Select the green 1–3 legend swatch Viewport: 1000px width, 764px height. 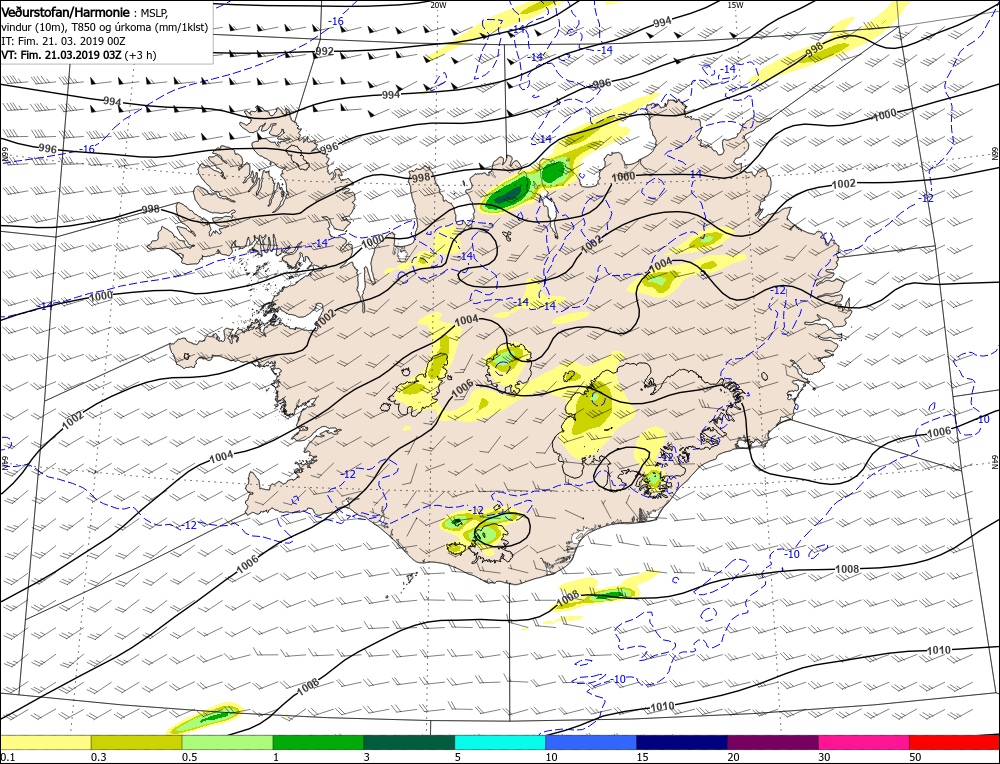[x=318, y=742]
